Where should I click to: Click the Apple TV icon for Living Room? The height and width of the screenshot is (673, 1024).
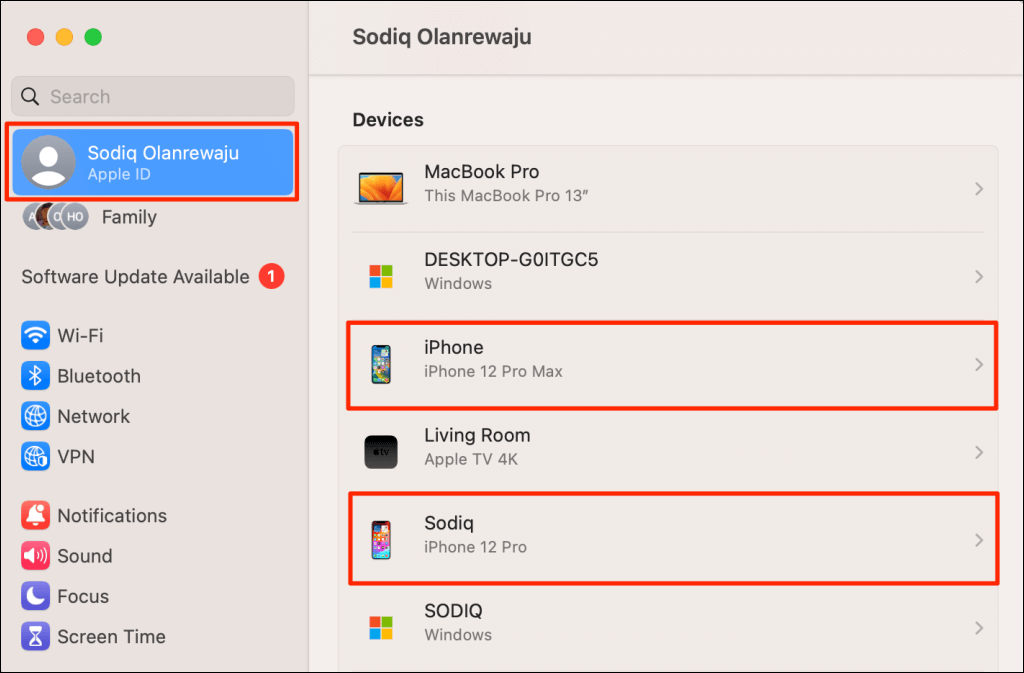381,452
